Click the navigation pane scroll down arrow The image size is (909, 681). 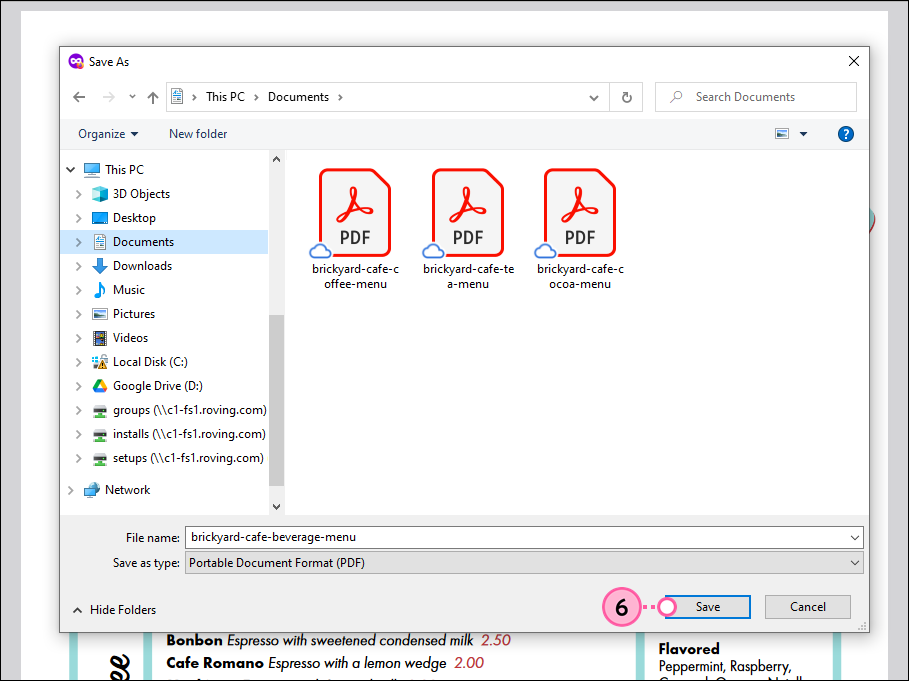[277, 507]
